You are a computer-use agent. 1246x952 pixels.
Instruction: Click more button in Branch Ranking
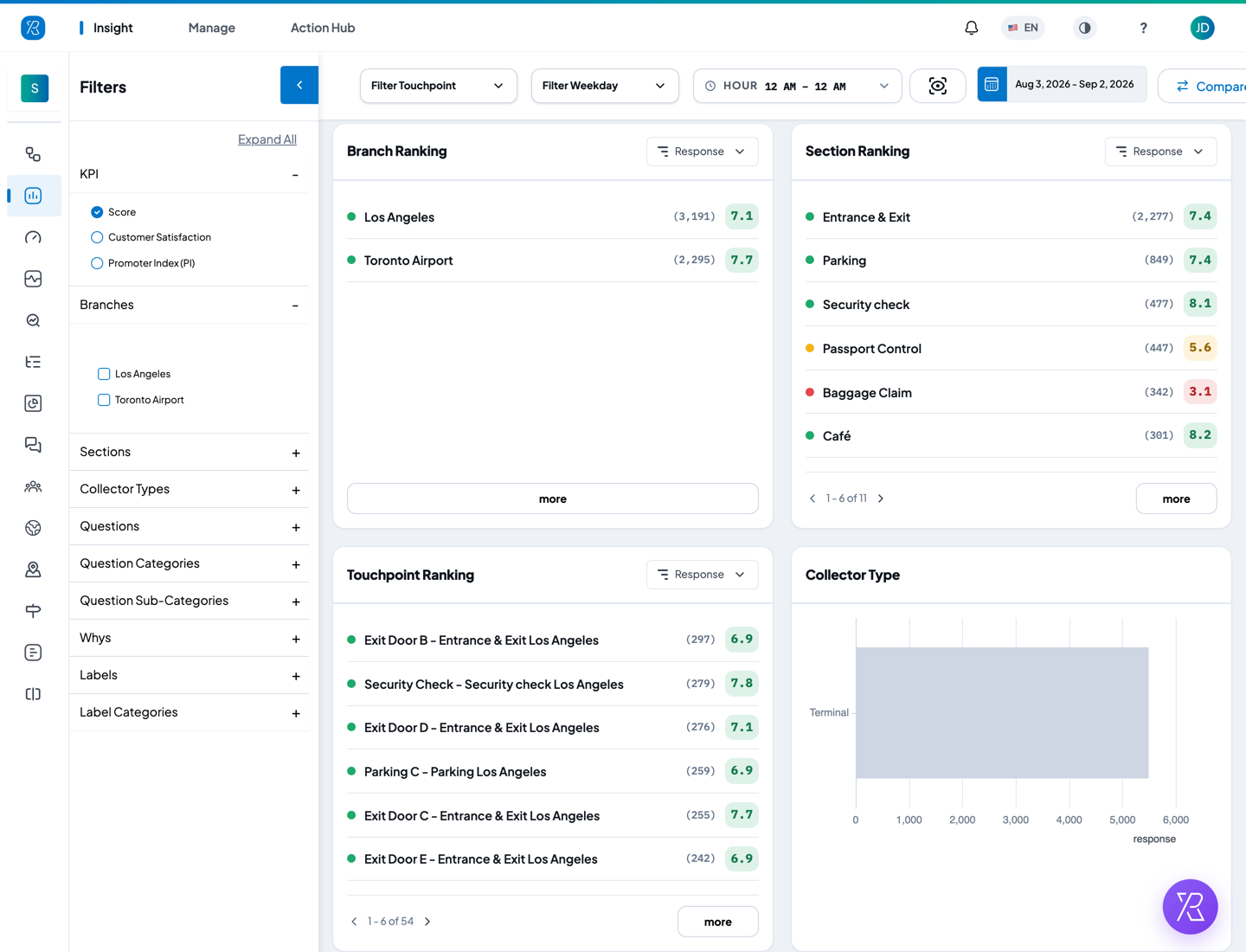tap(553, 499)
